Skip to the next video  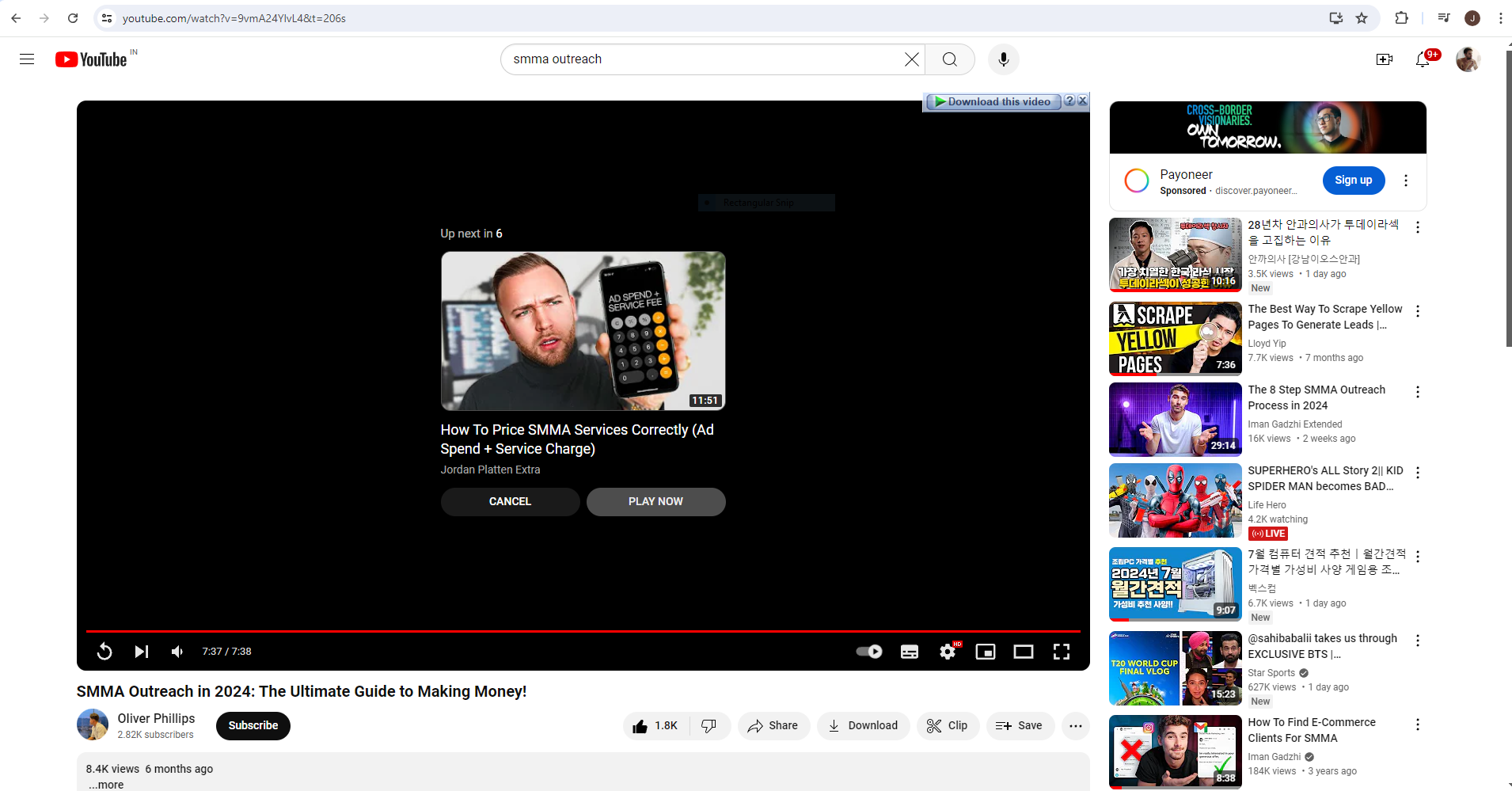142,652
